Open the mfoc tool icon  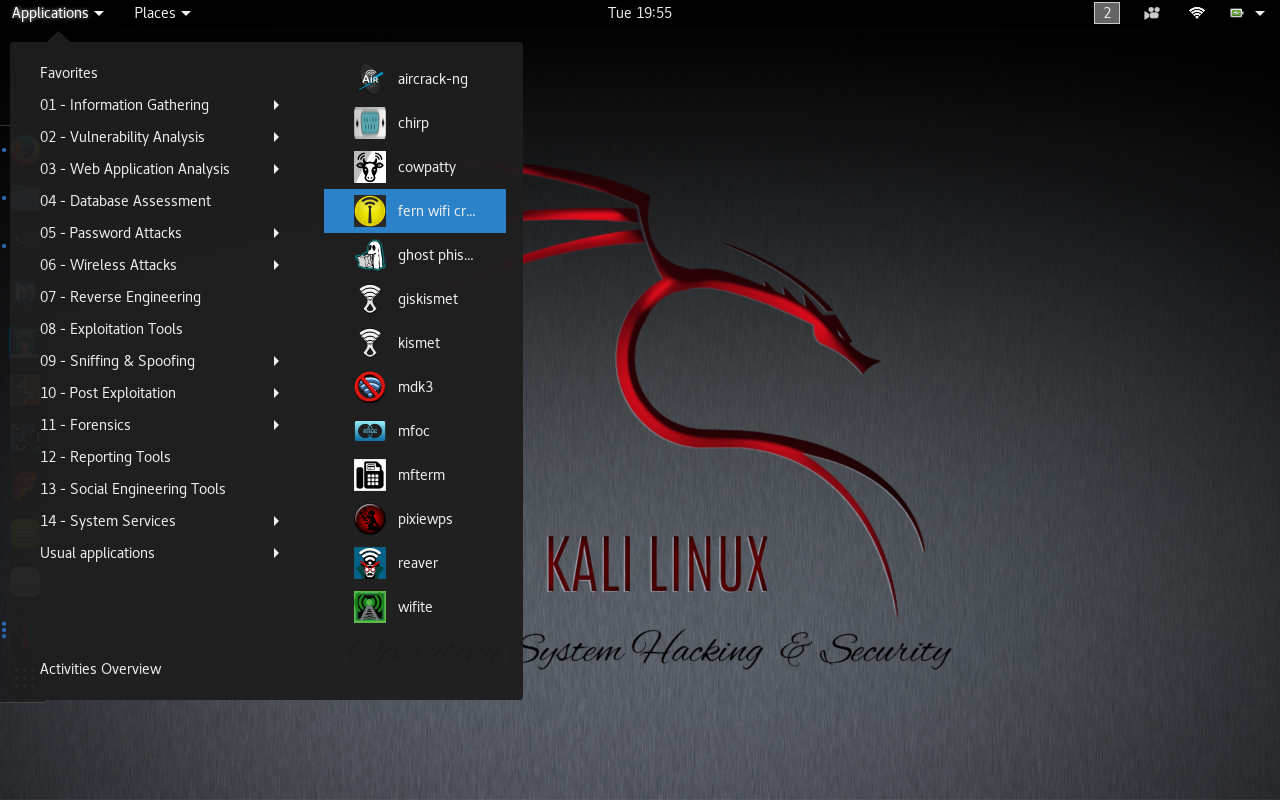coord(370,431)
